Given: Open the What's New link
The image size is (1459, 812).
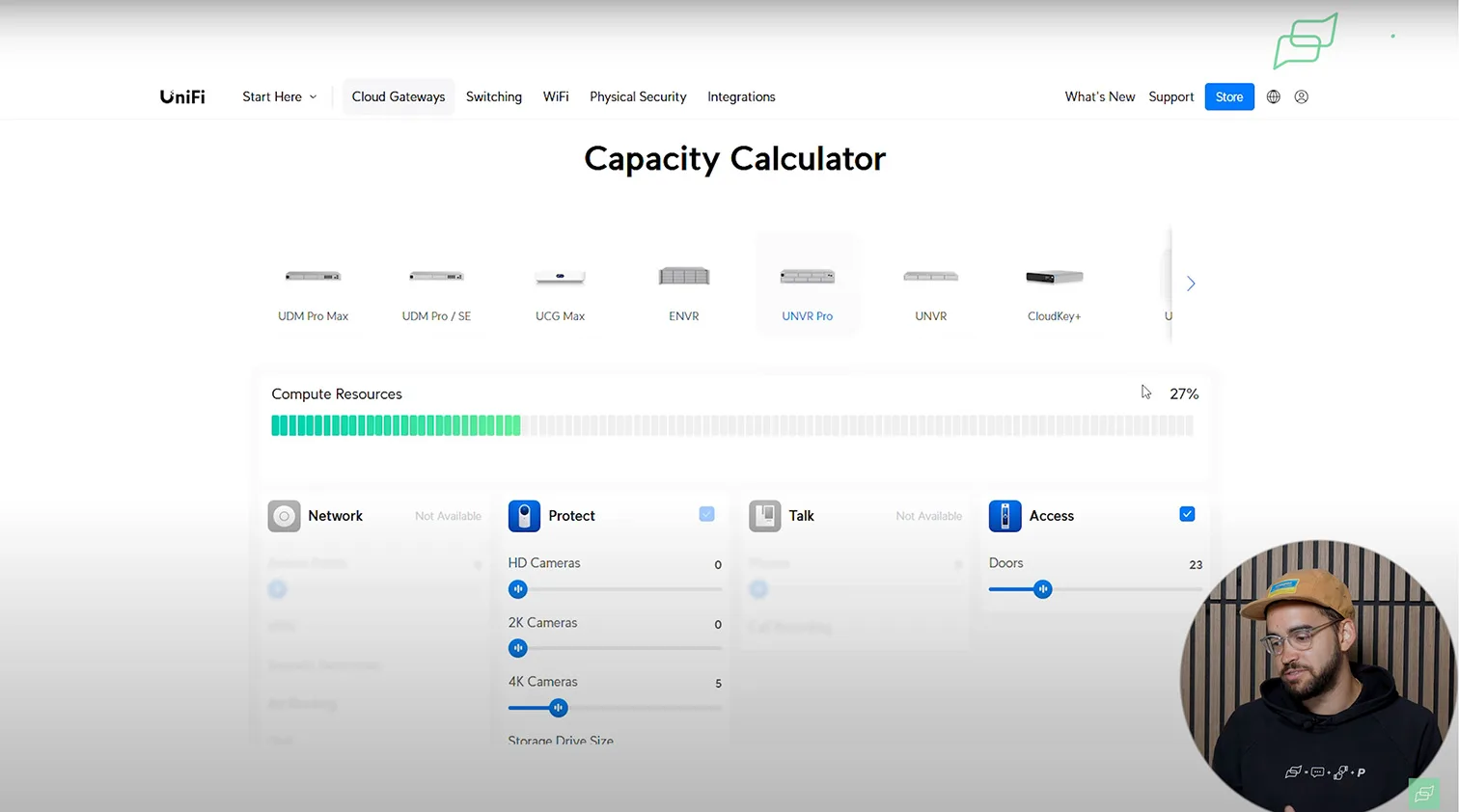Looking at the screenshot, I should pyautogui.click(x=1099, y=96).
